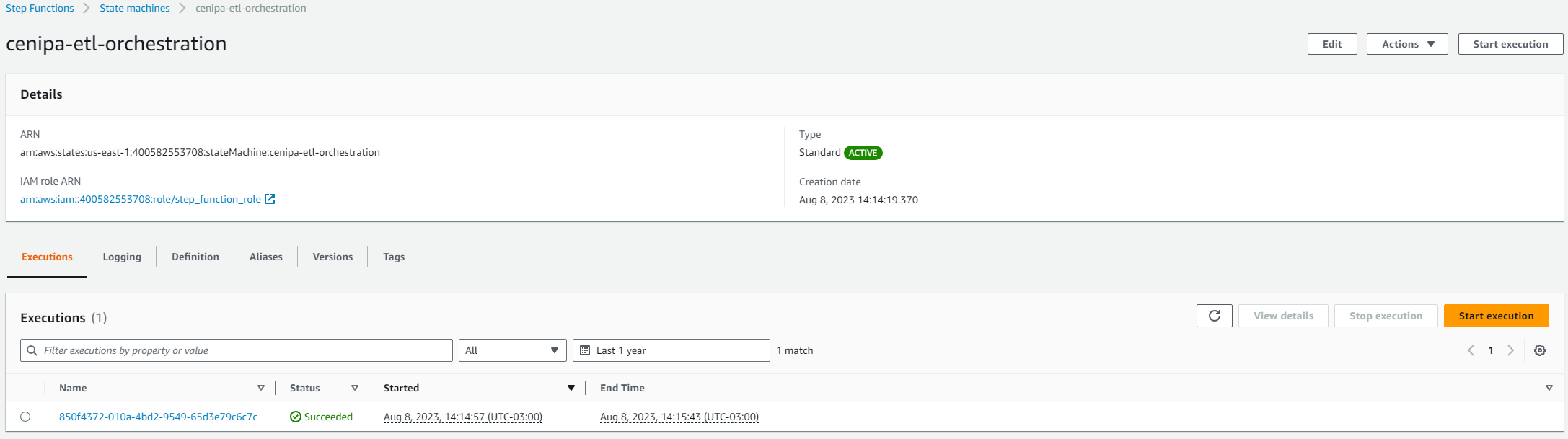This screenshot has height=439, width=1568.
Task: Open execution 850f4372-010a-4bd2-9549-65d3e79c6c7c
Action: pyautogui.click(x=158, y=417)
